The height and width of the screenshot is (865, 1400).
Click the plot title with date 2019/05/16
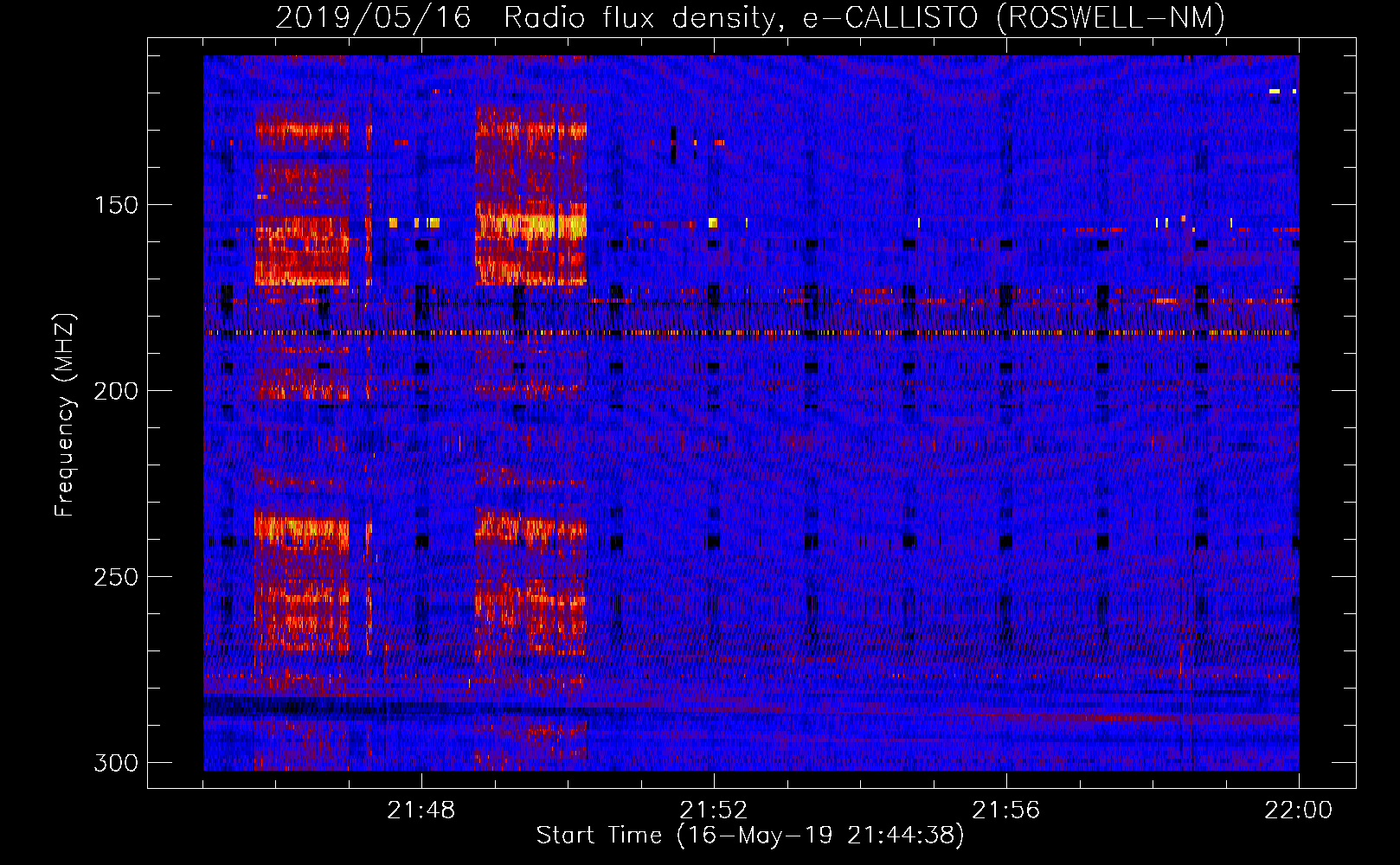click(750, 17)
